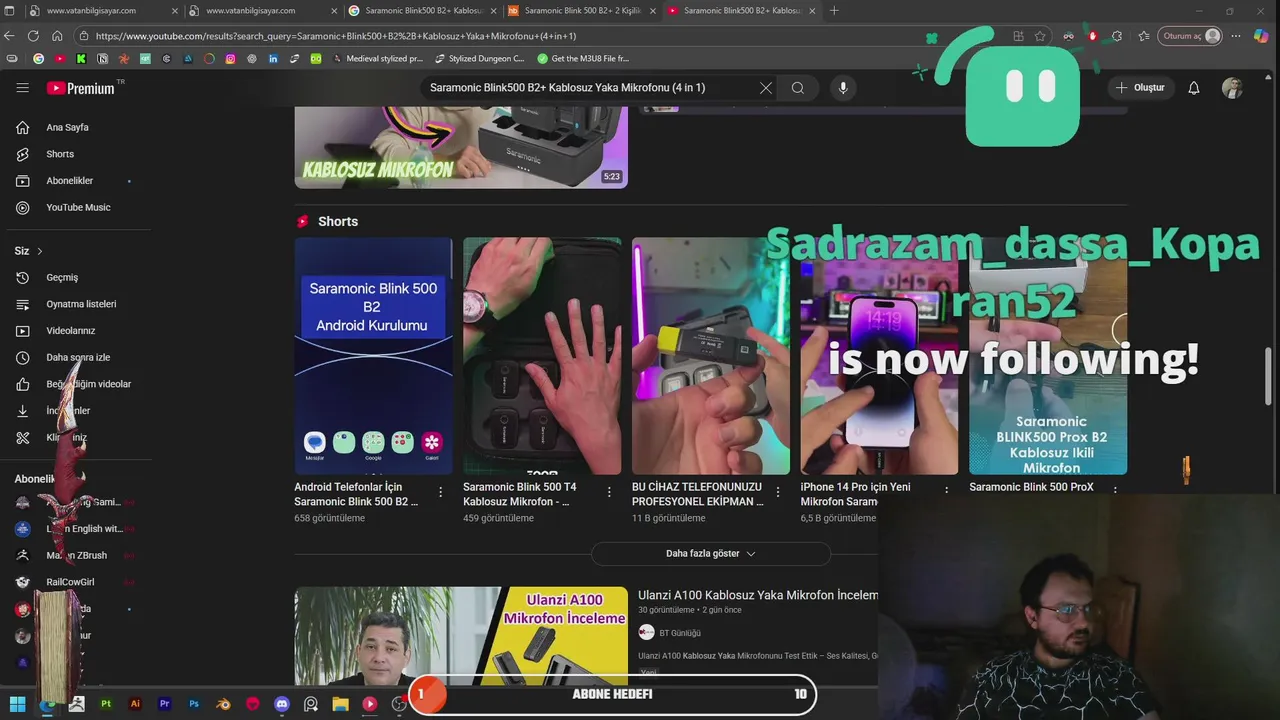1280x720 pixels.
Task: Open options menu for Blink 500 T4 short
Action: [x=609, y=492]
